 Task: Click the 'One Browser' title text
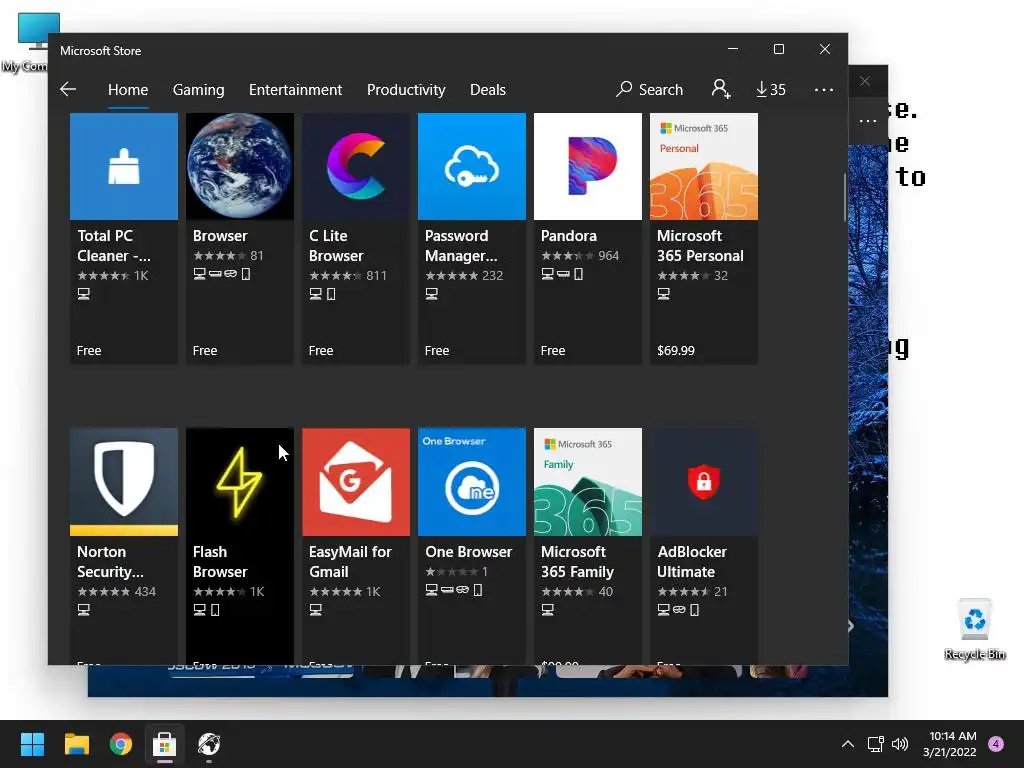click(469, 552)
